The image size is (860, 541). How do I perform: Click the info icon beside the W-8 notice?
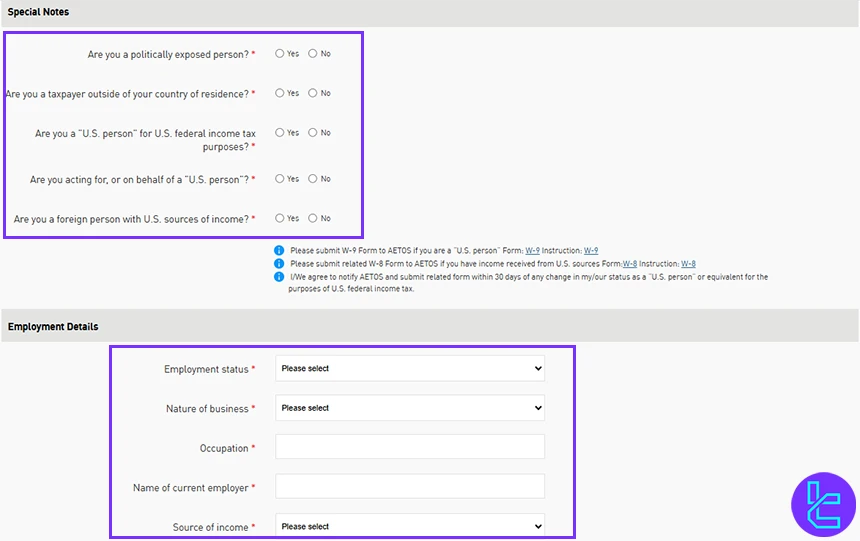(x=279, y=264)
